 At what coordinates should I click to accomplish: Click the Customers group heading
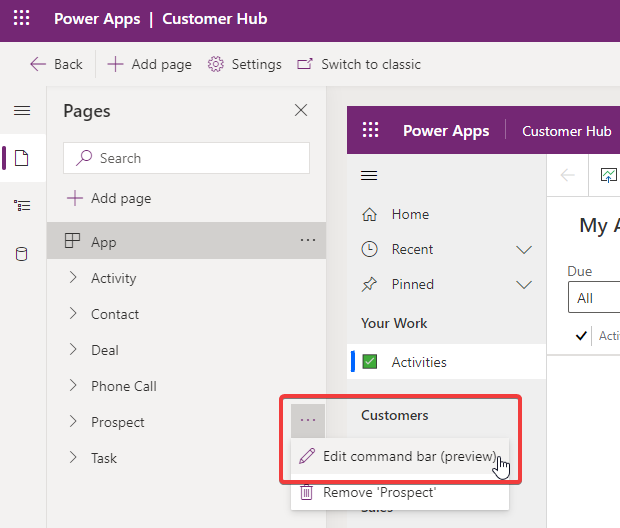[395, 415]
